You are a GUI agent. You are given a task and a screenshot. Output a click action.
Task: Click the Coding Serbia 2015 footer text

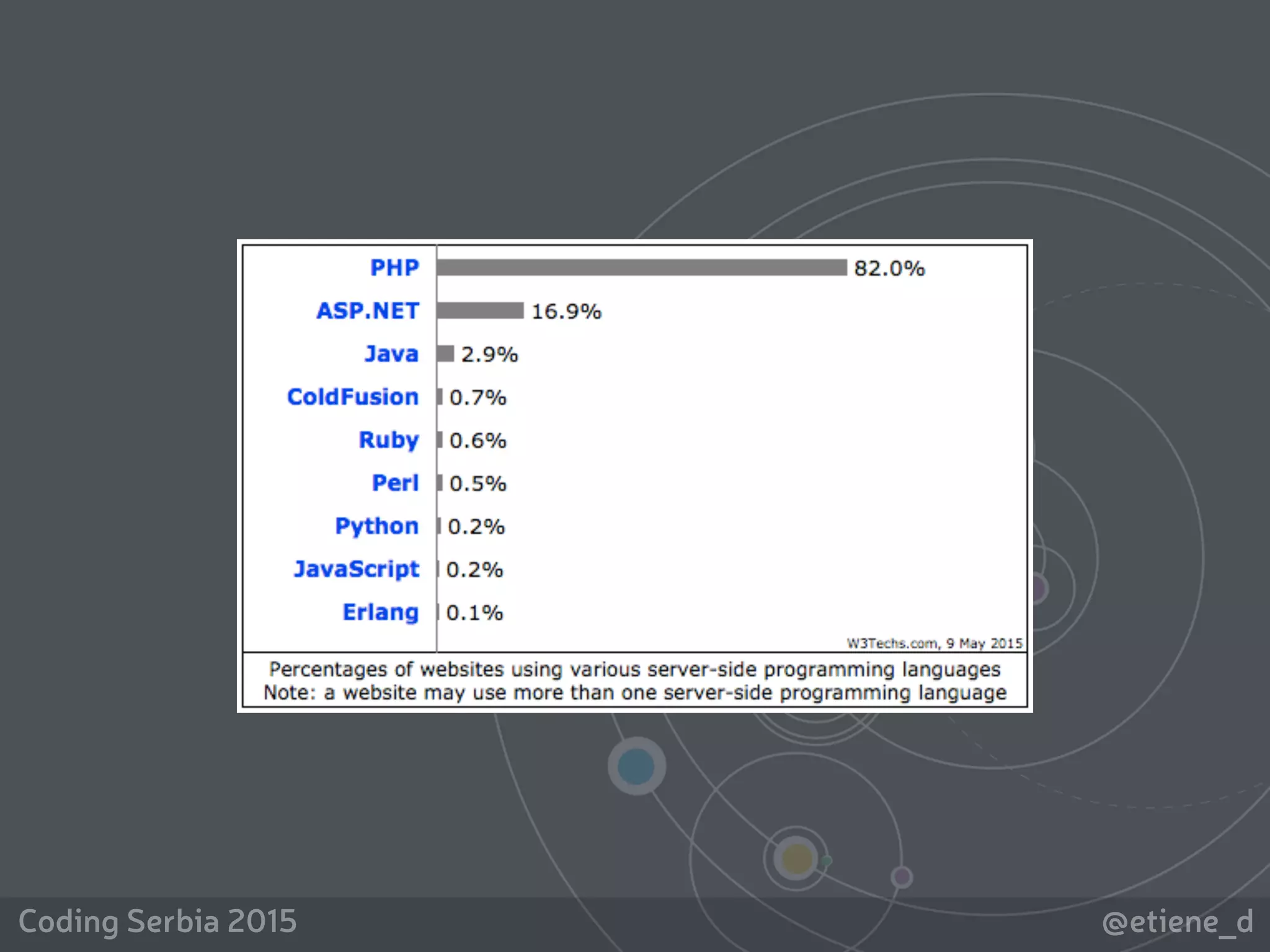pyautogui.click(x=158, y=921)
